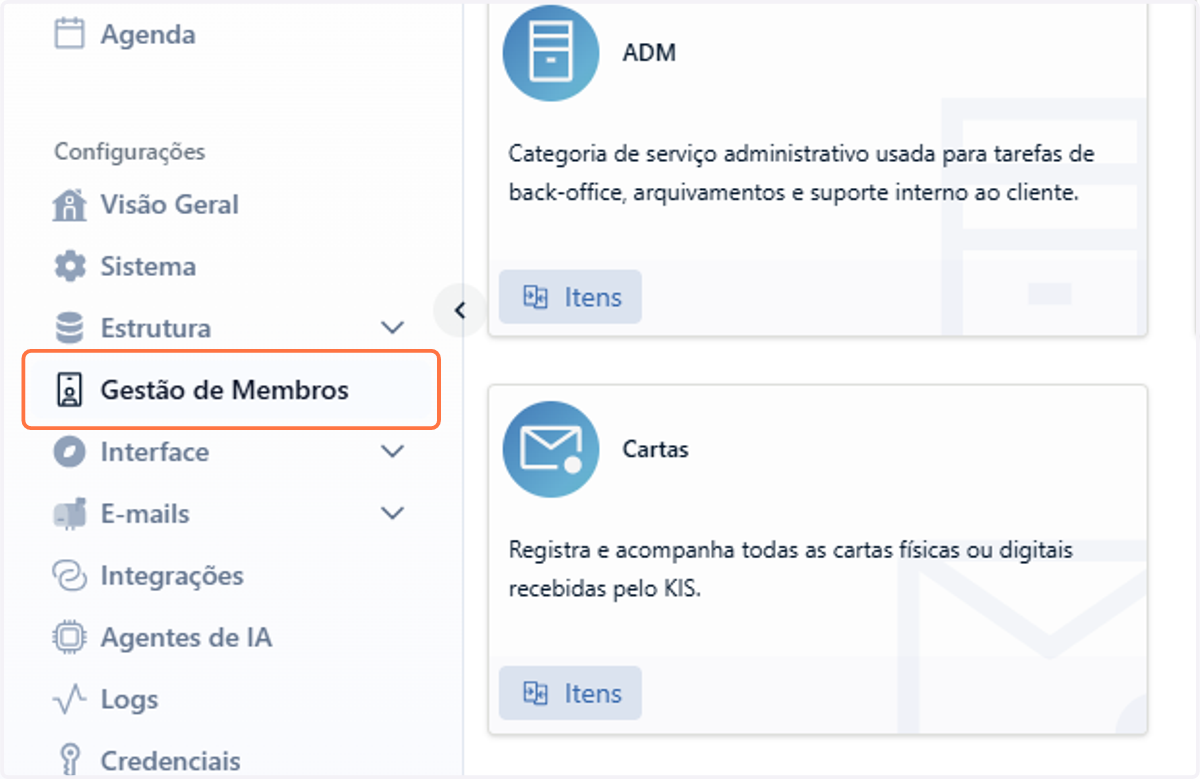This screenshot has width=1200, height=779.
Task: Click the Logs pulse icon
Action: (69, 700)
